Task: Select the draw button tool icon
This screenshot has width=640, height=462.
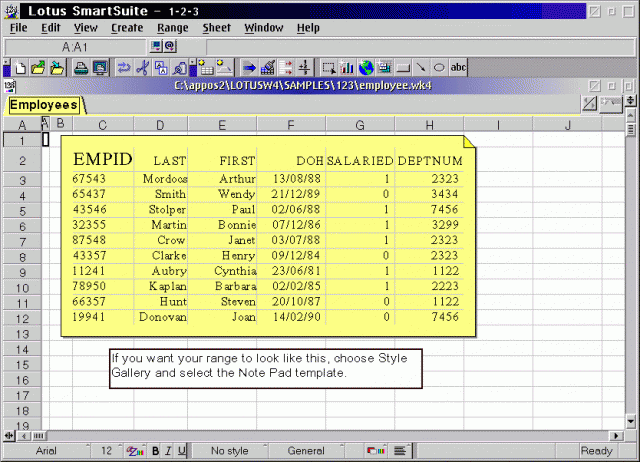Action: pos(403,68)
